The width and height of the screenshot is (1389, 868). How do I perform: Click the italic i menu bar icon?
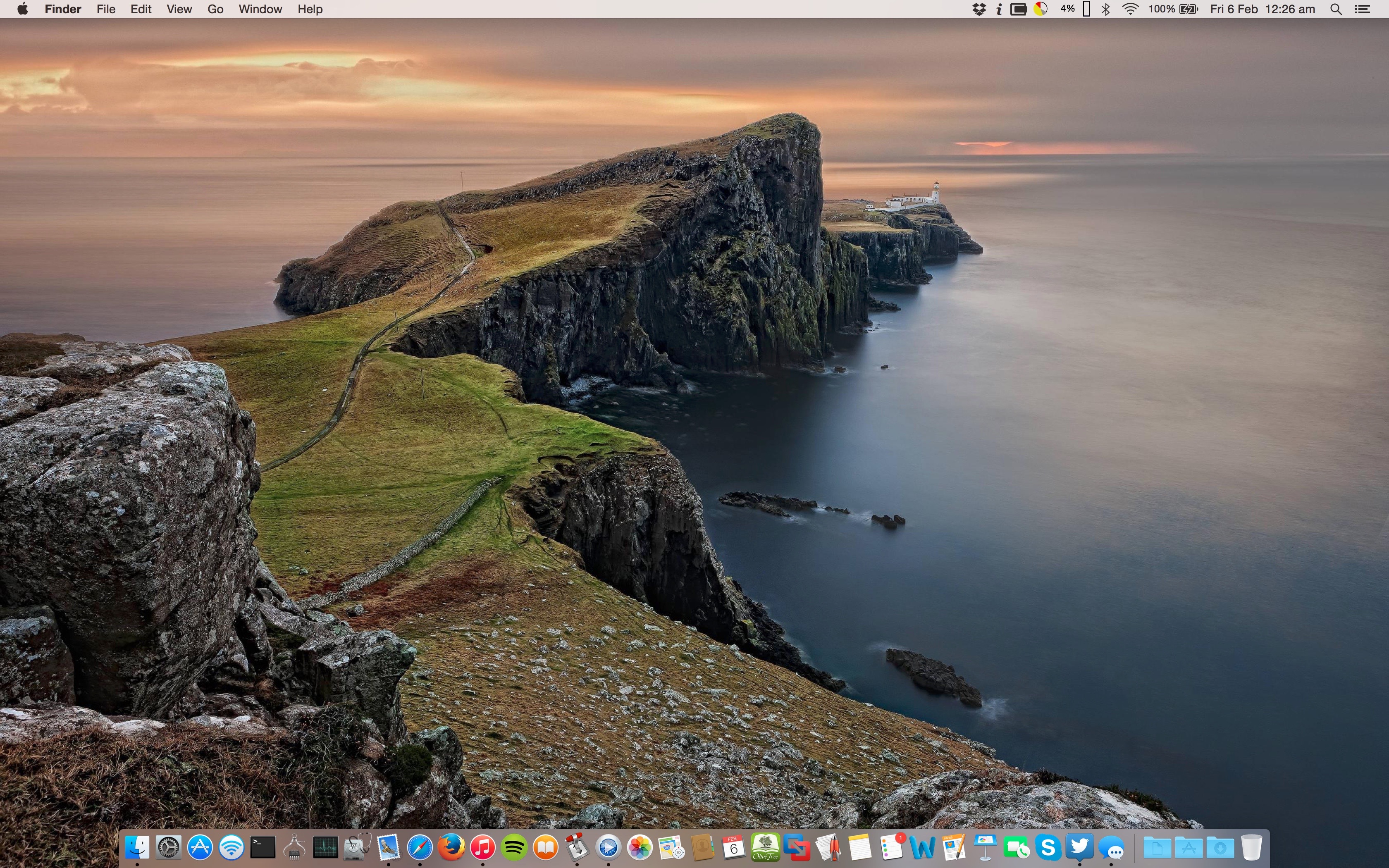999,9
